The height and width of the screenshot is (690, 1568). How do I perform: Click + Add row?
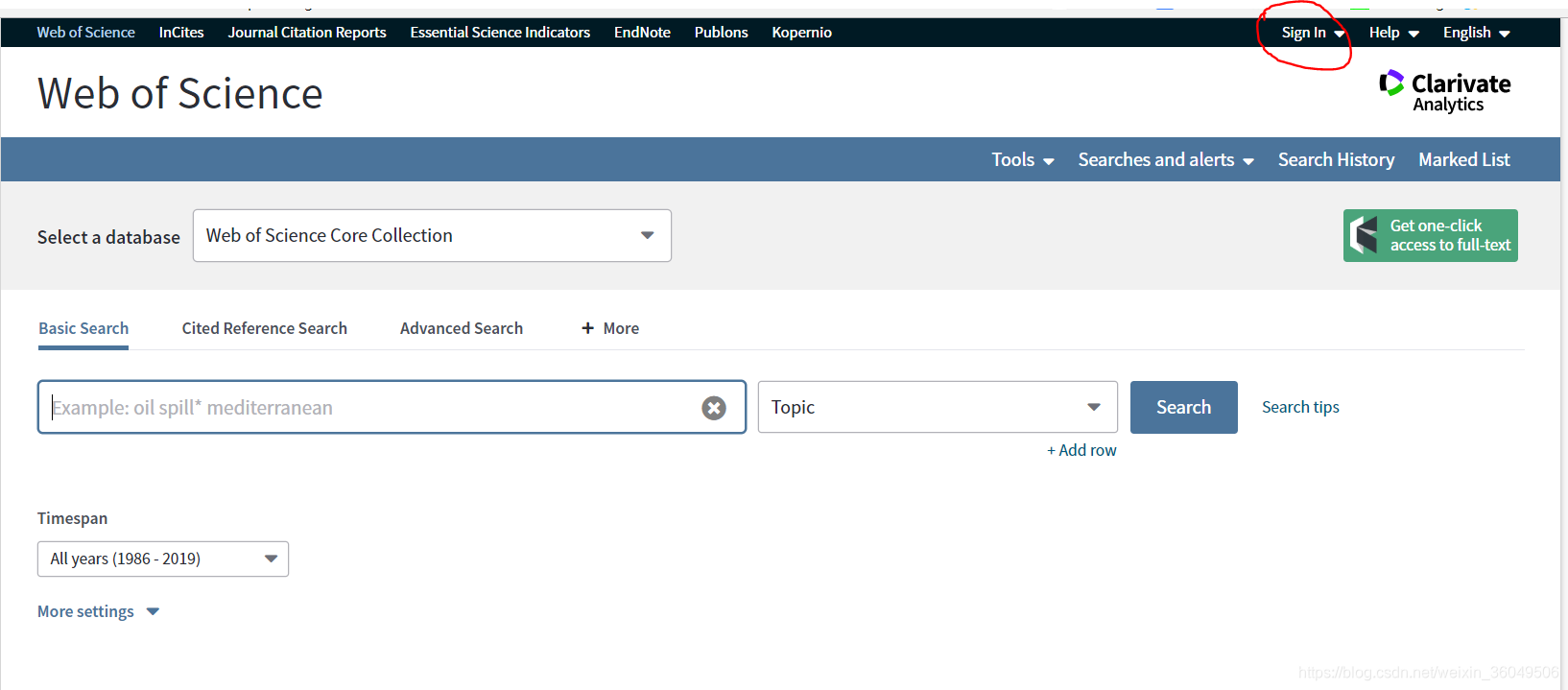(1081, 450)
